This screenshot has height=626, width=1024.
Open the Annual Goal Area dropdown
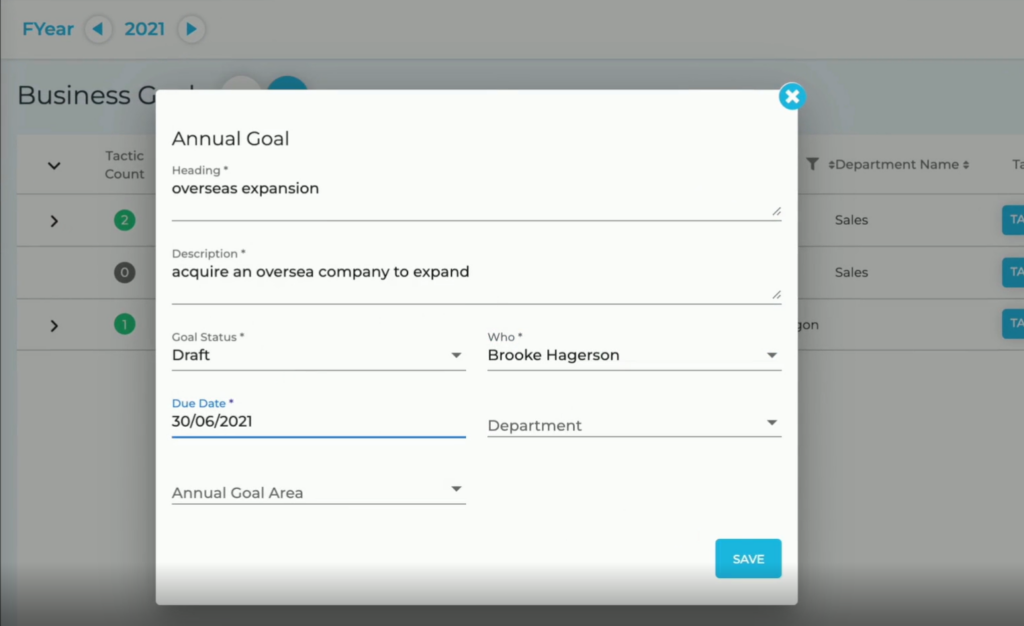tap(318, 492)
